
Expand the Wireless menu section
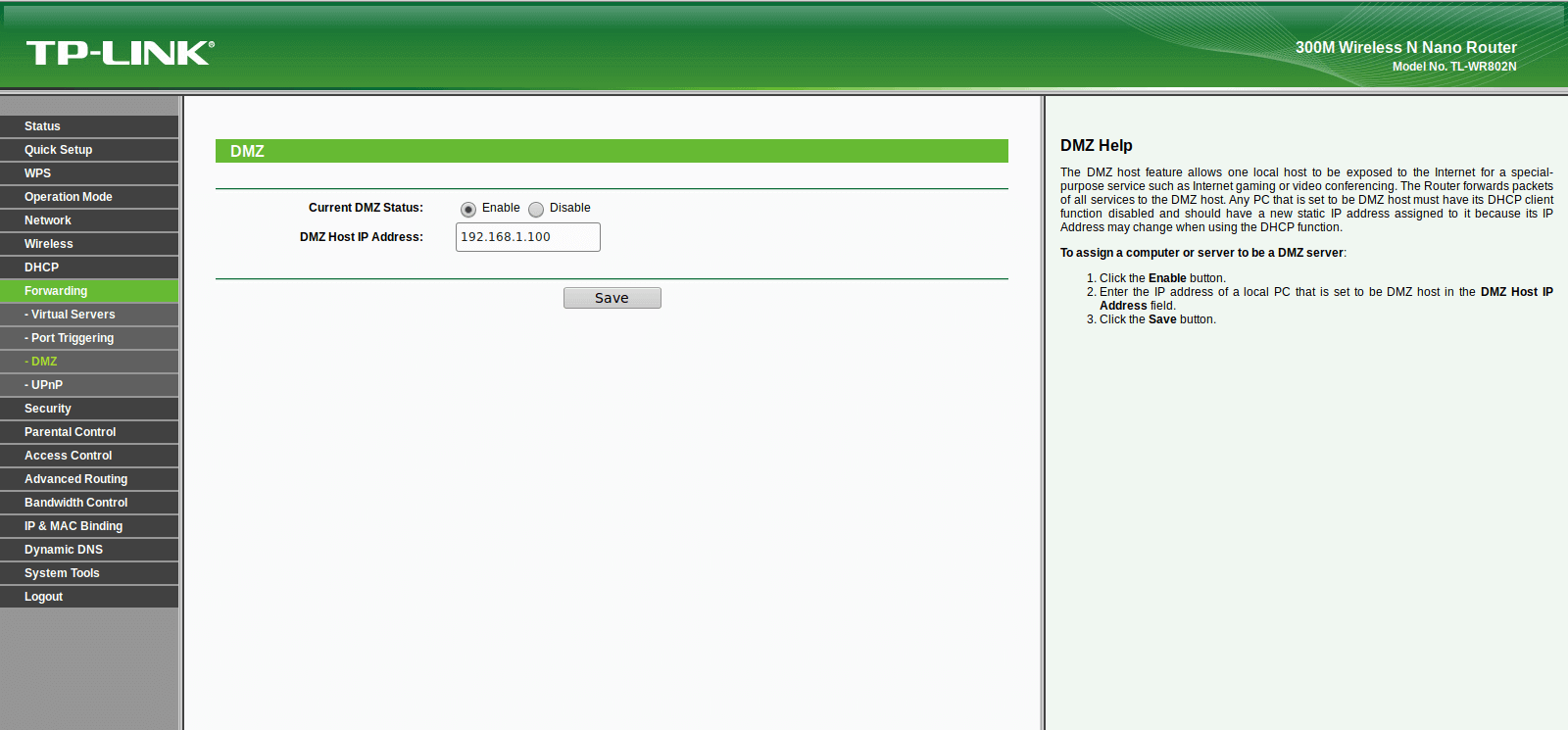click(x=89, y=244)
